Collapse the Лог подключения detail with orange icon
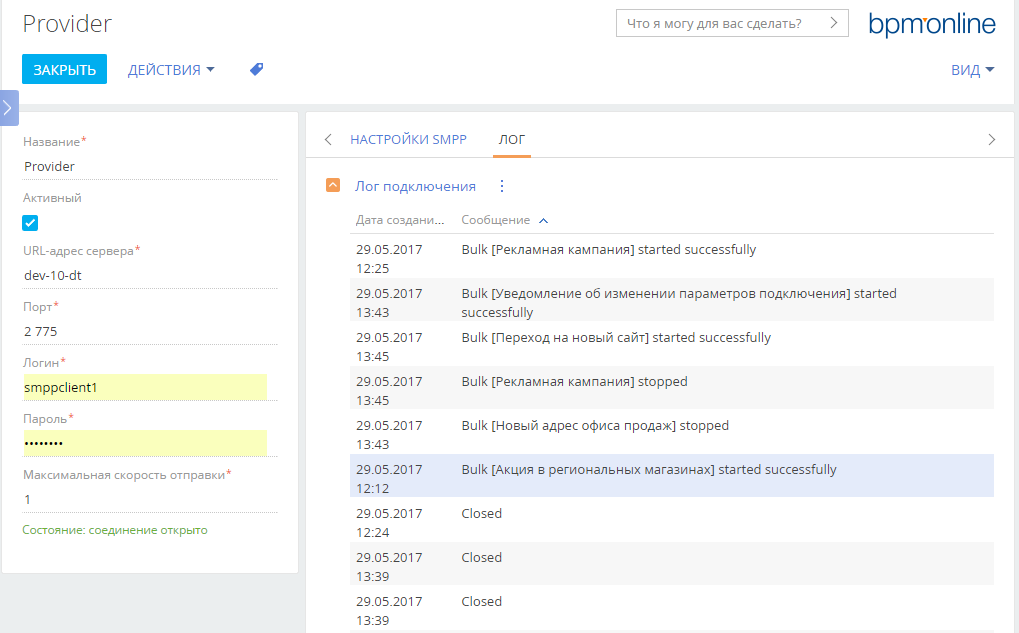1019x633 pixels. (x=333, y=185)
